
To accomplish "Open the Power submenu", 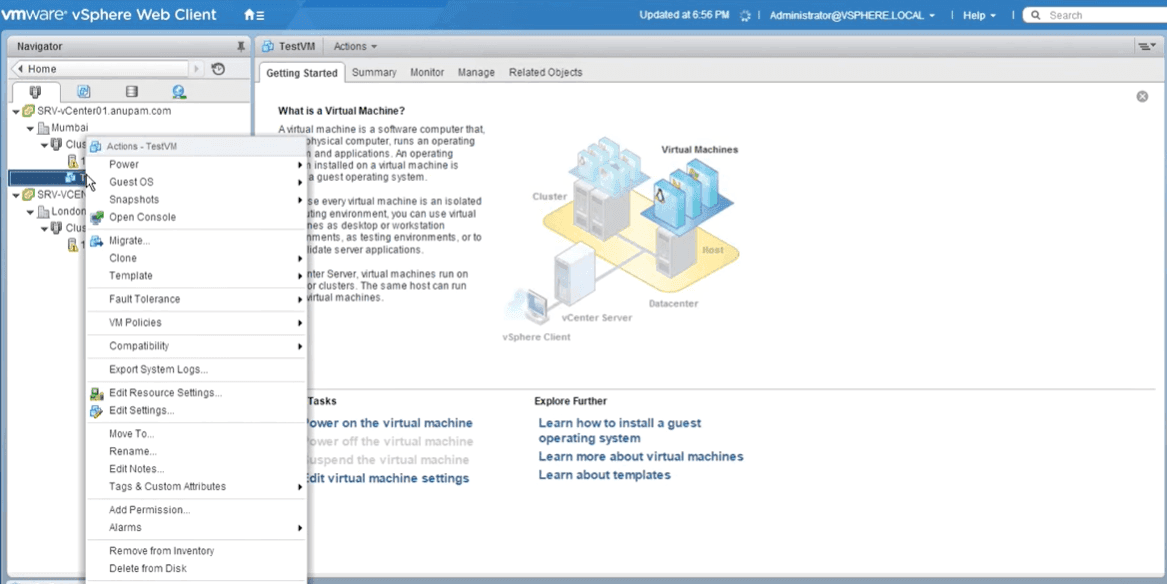I will 196,164.
